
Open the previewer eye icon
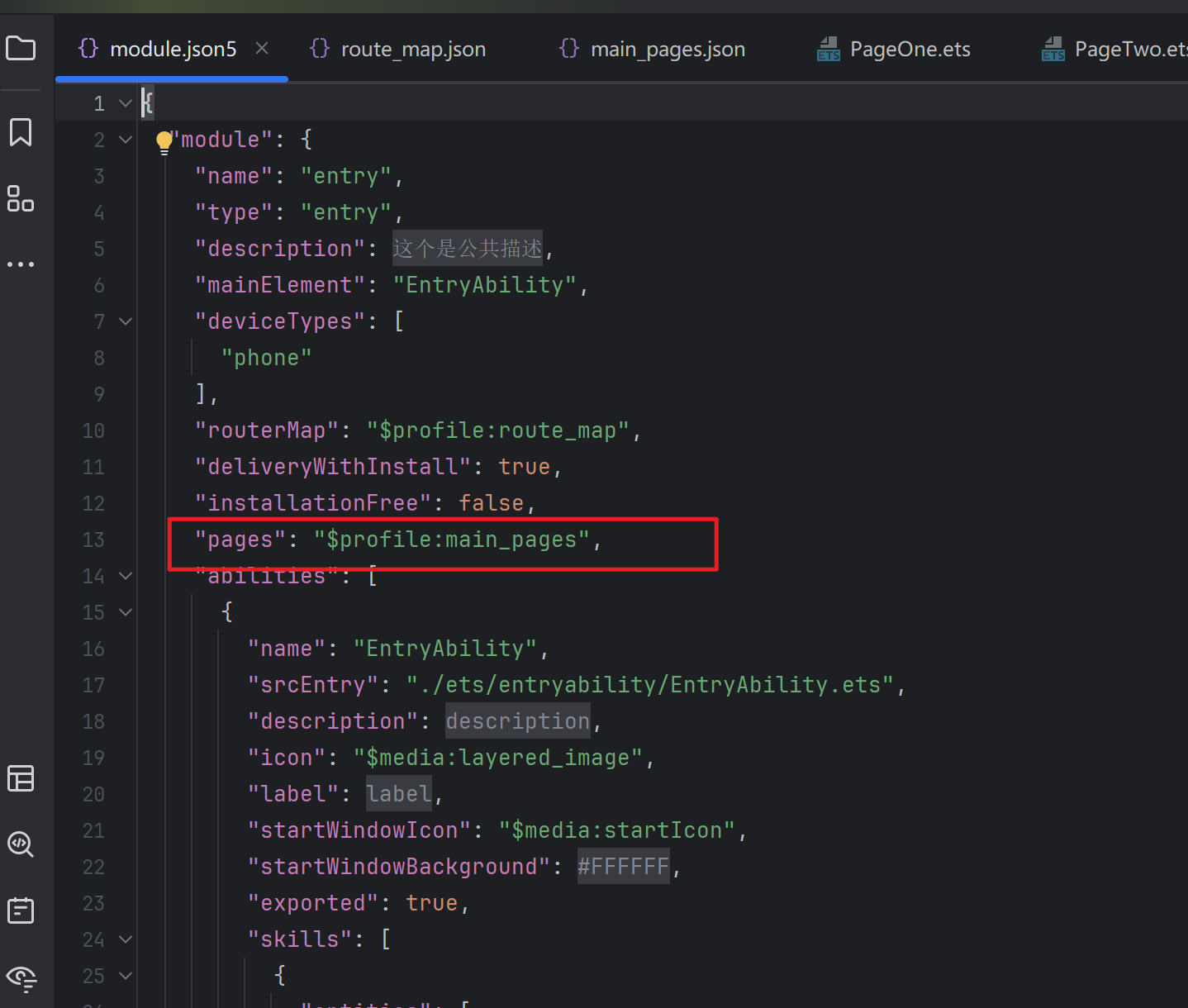(x=21, y=977)
